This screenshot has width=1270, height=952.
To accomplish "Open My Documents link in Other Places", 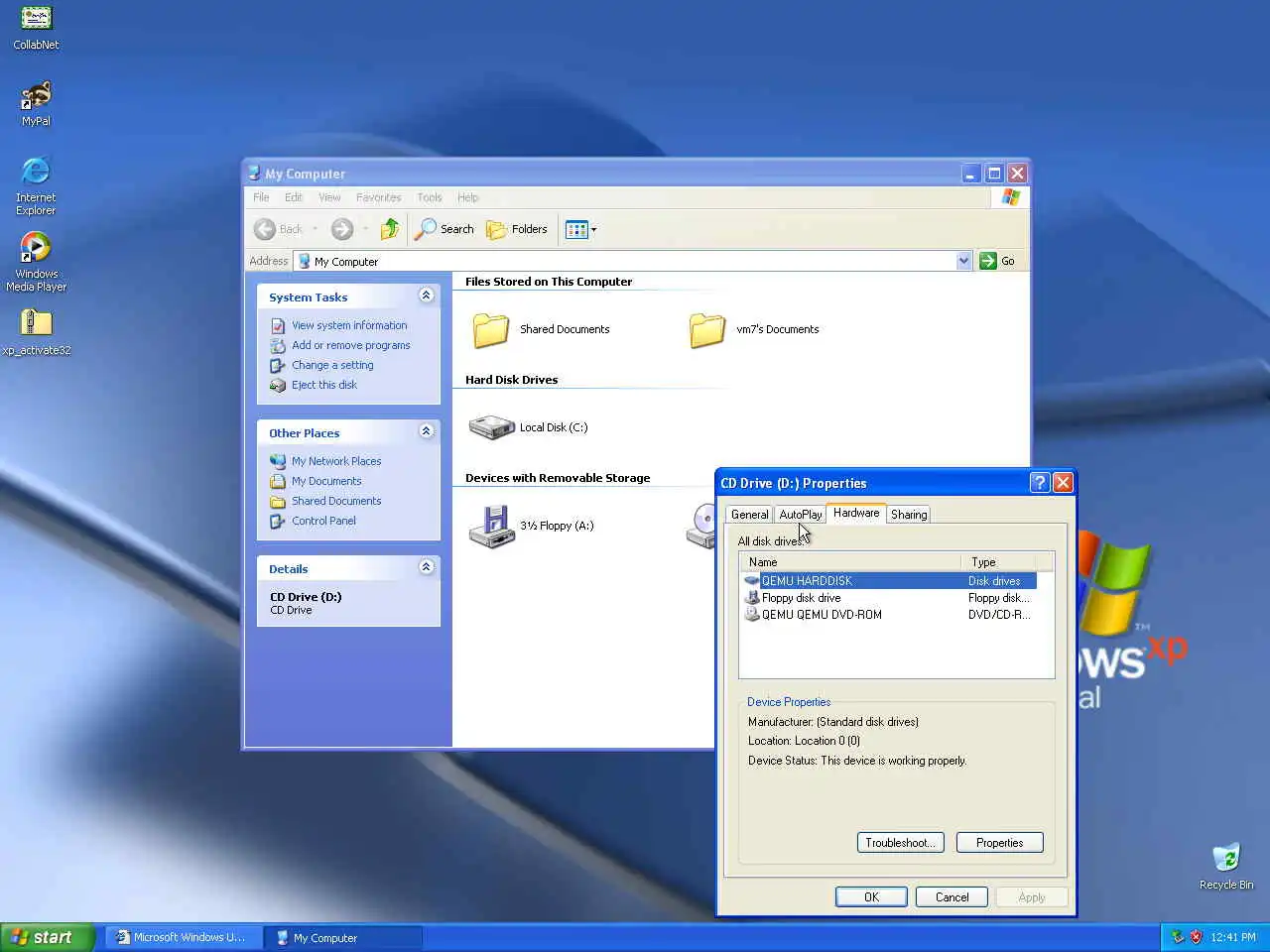I will [x=326, y=481].
